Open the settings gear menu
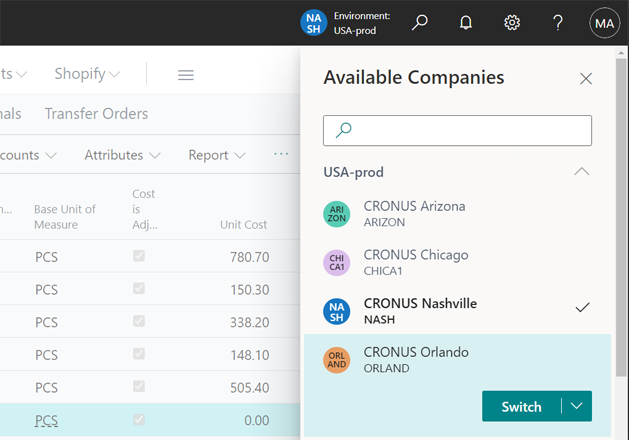 (x=512, y=22)
